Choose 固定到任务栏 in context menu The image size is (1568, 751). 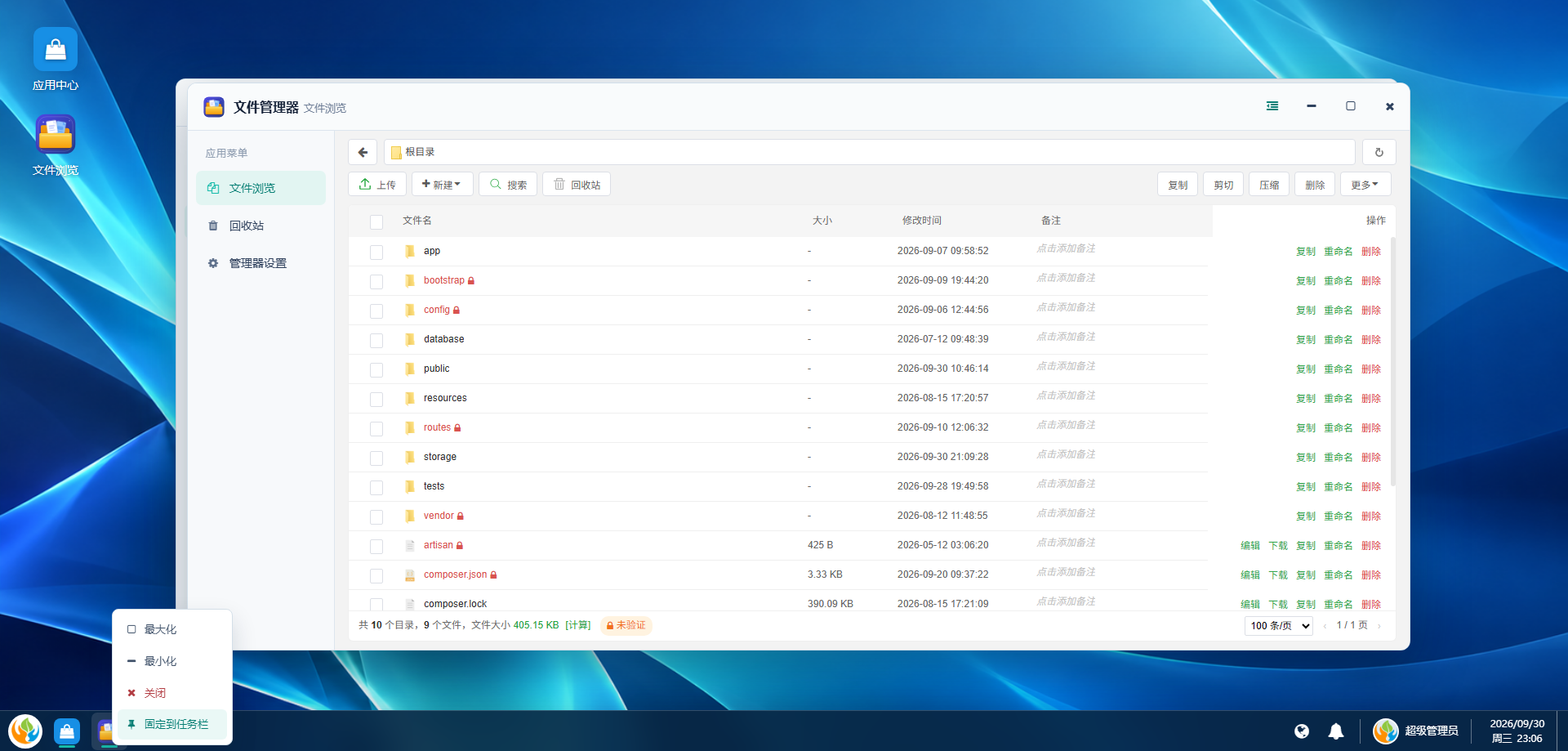pyautogui.click(x=172, y=724)
